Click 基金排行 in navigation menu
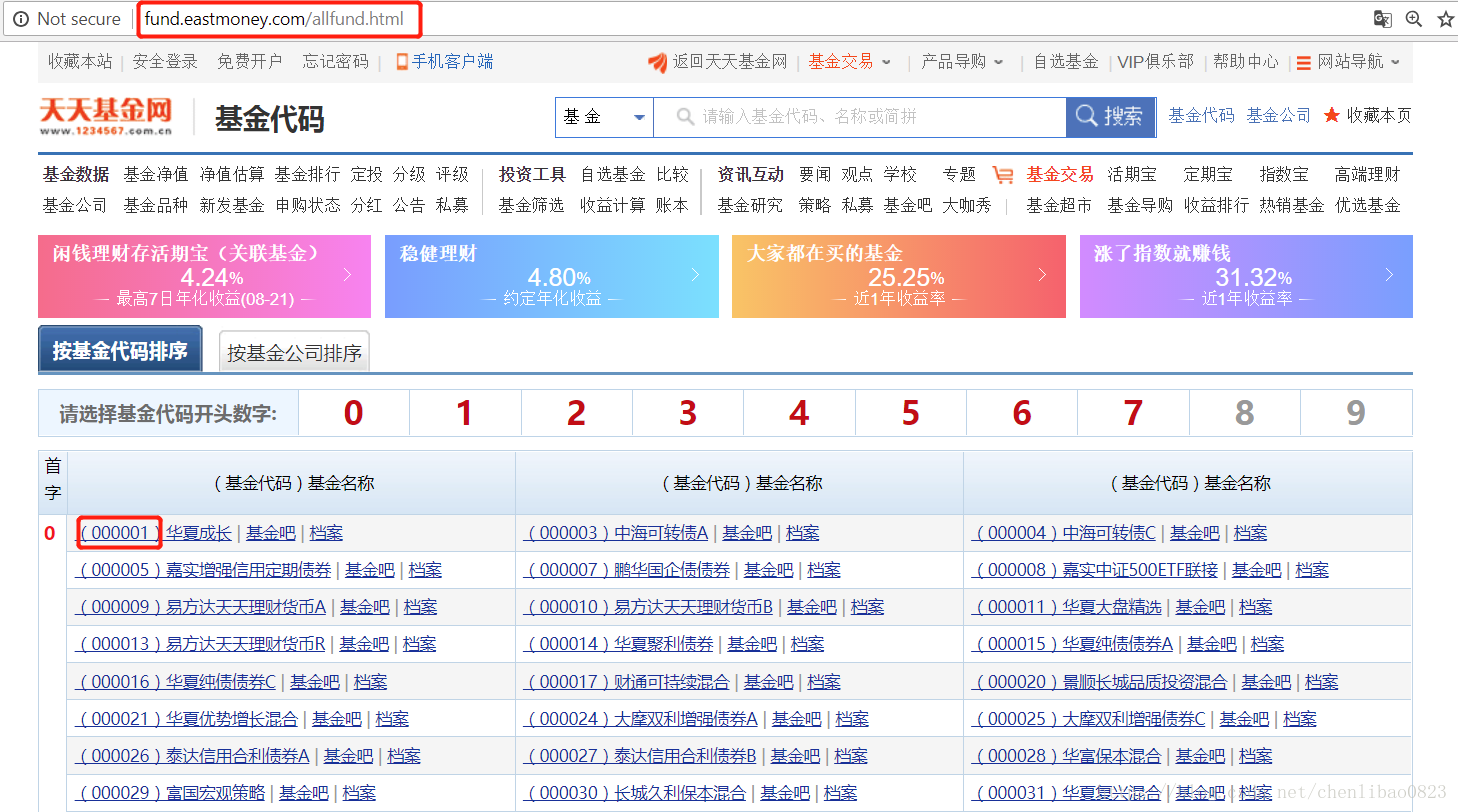This screenshot has width=1458, height=812. (307, 174)
